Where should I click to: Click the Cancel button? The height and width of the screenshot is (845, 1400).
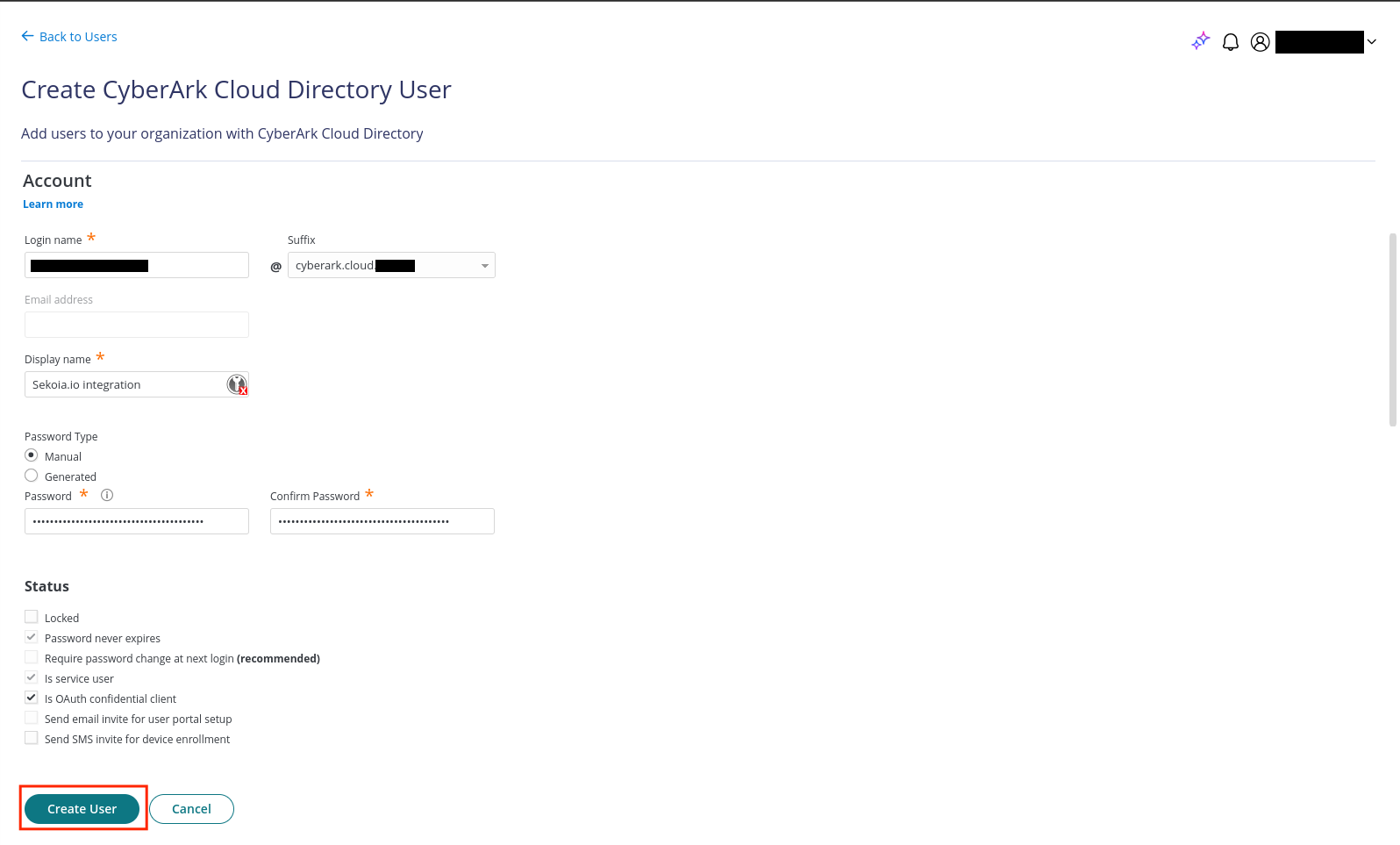tap(191, 809)
